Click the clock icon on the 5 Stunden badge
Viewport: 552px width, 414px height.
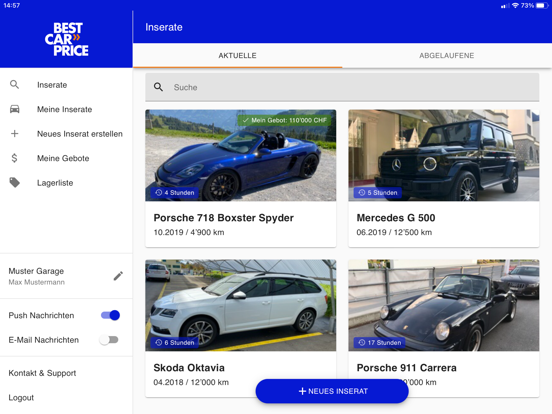(362, 193)
